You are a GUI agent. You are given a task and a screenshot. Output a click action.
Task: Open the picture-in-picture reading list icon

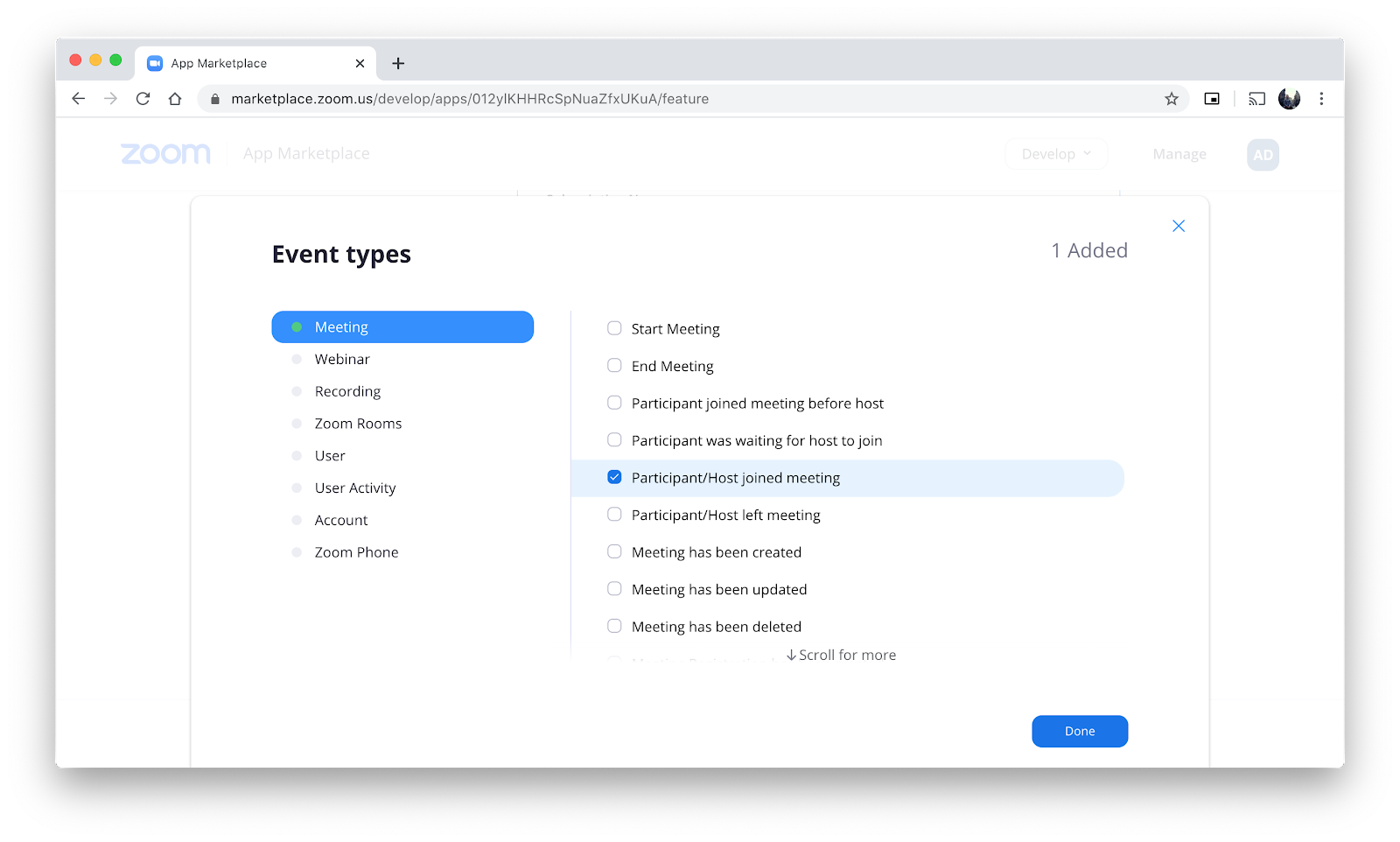pos(1212,99)
